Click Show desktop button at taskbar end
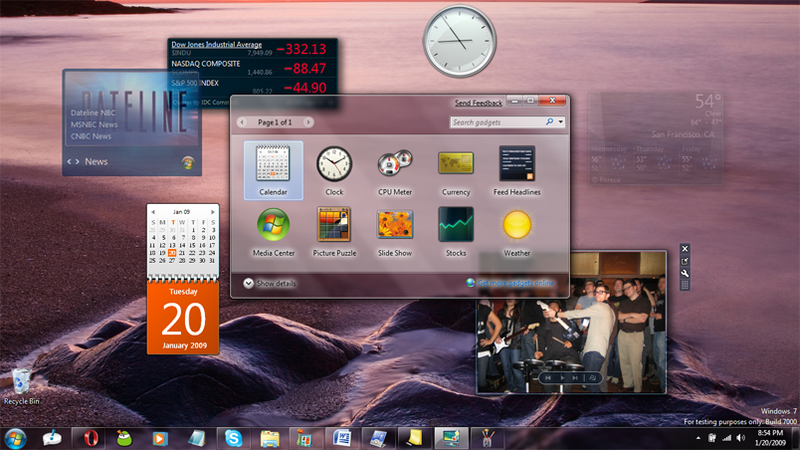This screenshot has height=450, width=800. tap(795, 438)
